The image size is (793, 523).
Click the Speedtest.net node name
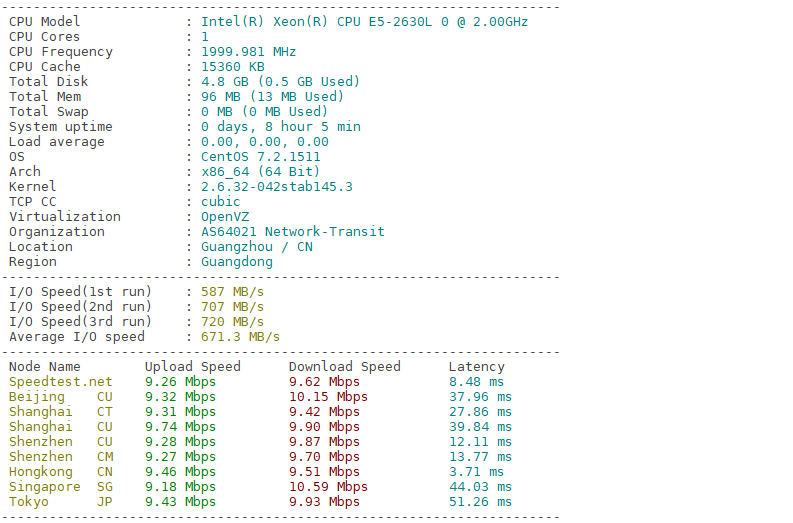click(61, 382)
